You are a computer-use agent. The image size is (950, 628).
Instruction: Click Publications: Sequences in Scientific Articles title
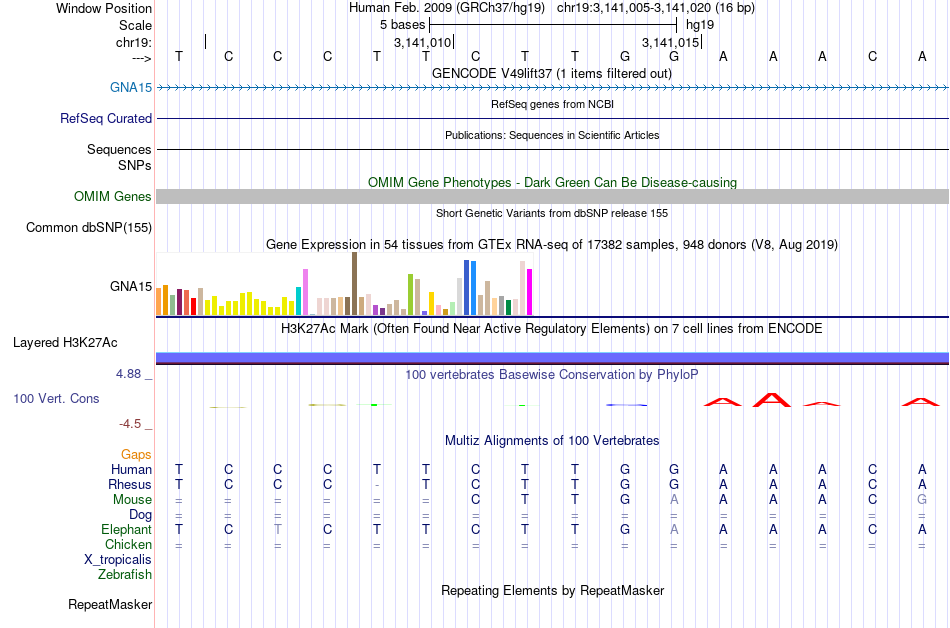552,135
